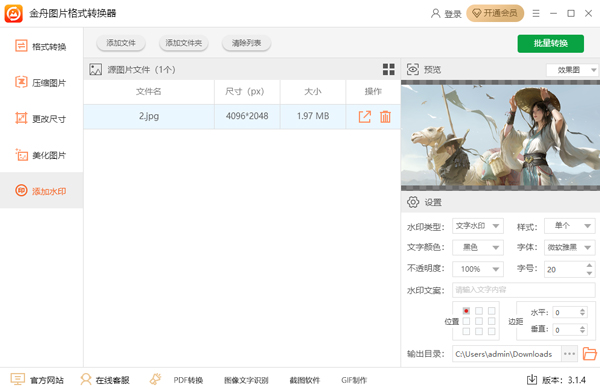Click the 水印文案 text input field

523,290
